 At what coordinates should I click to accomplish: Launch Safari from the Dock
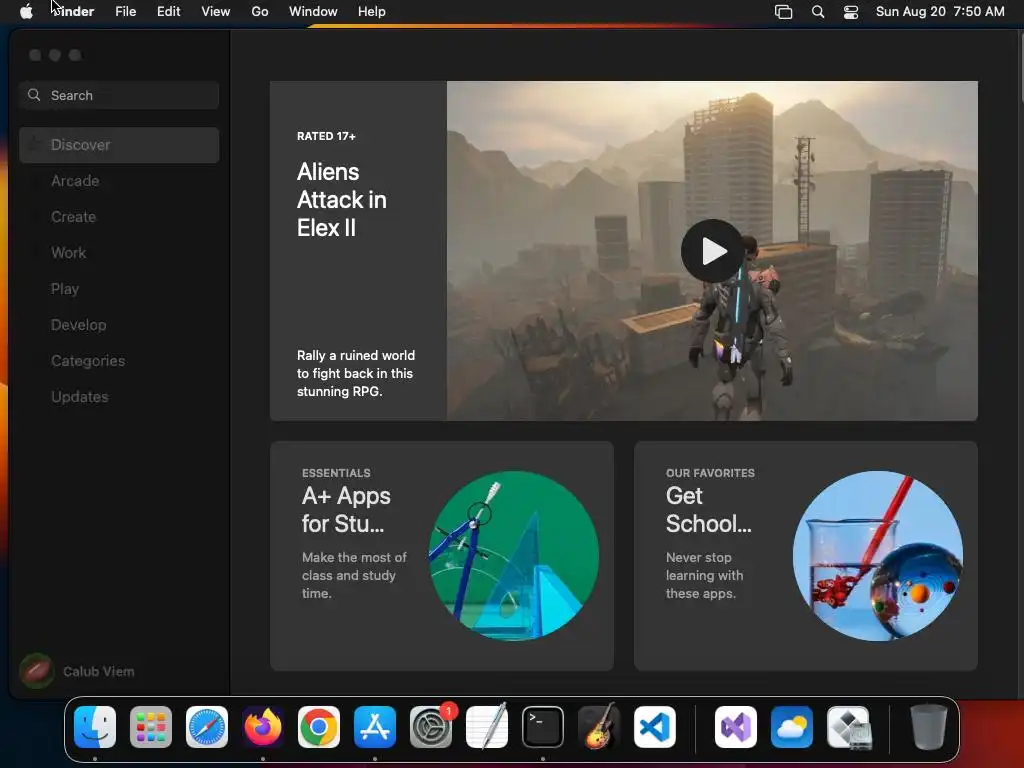(x=207, y=727)
